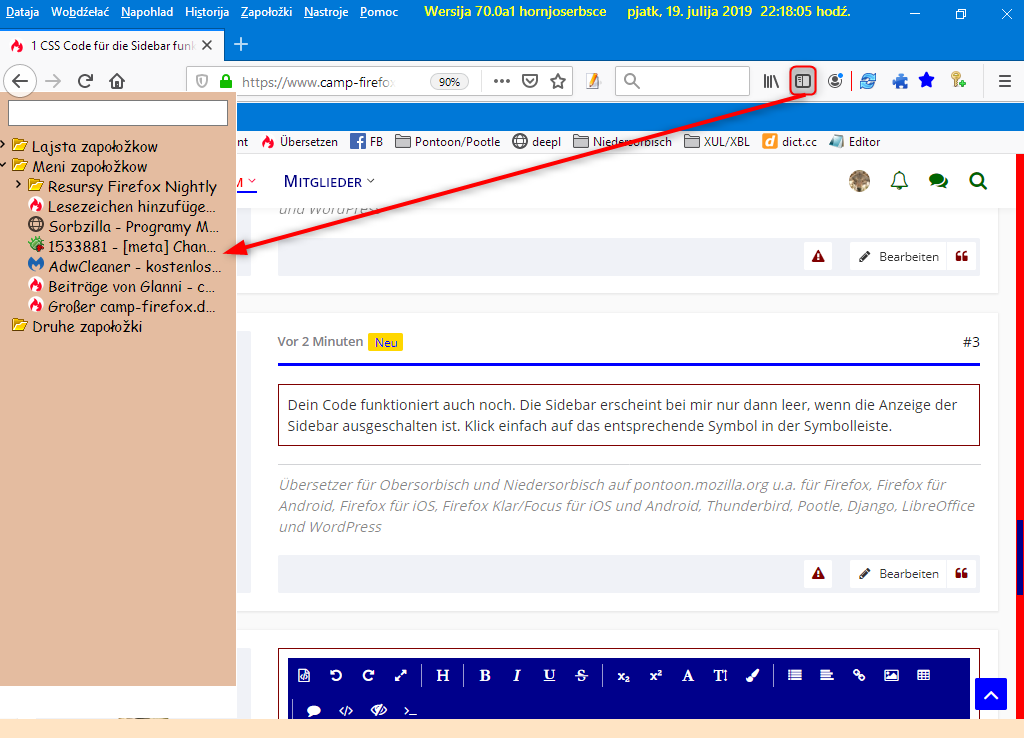The image size is (1024, 738).
Task: Maximize the editor with the expand arrows
Action: [x=401, y=675]
